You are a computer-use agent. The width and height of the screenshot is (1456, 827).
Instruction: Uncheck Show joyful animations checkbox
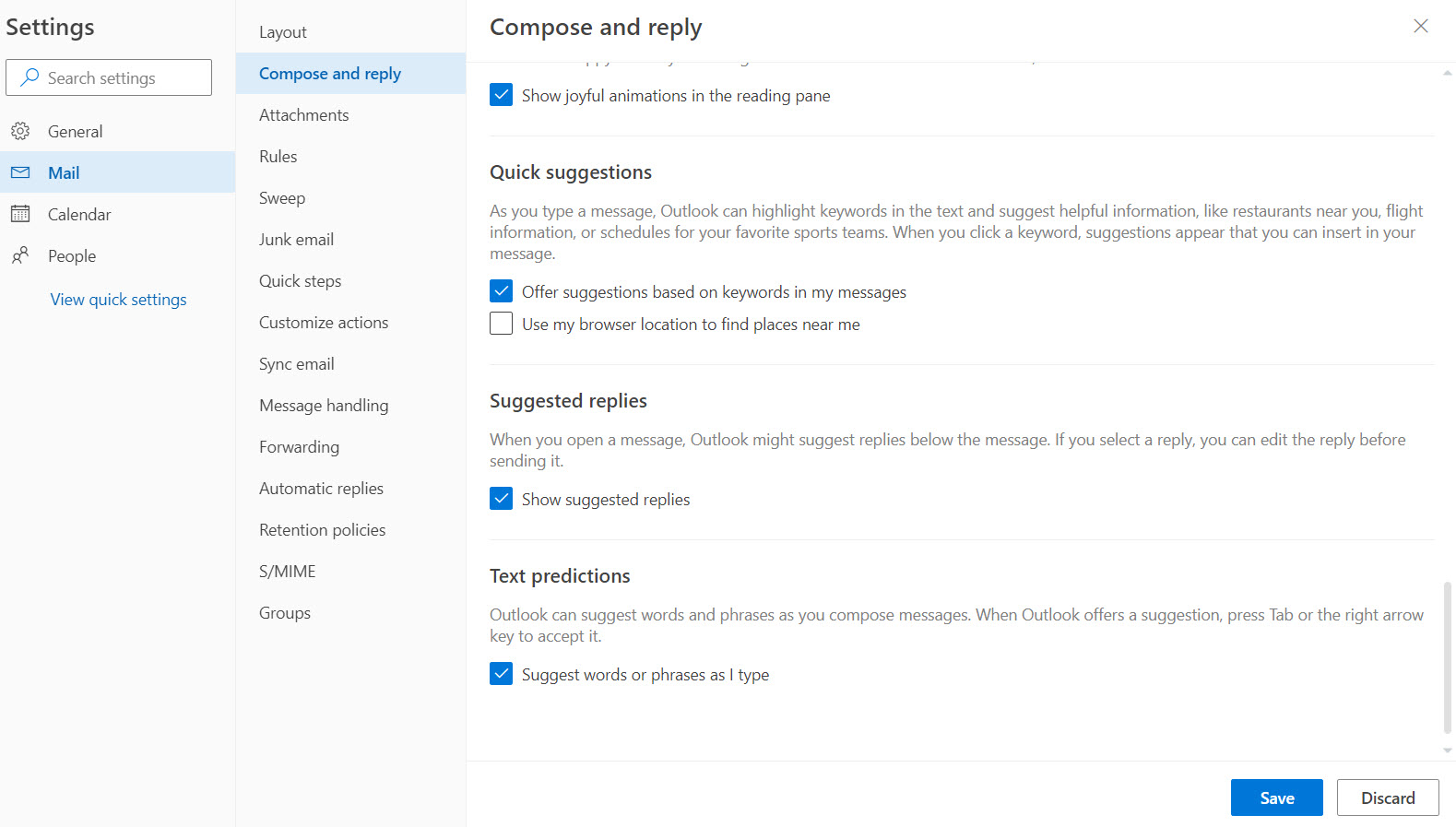coord(501,95)
